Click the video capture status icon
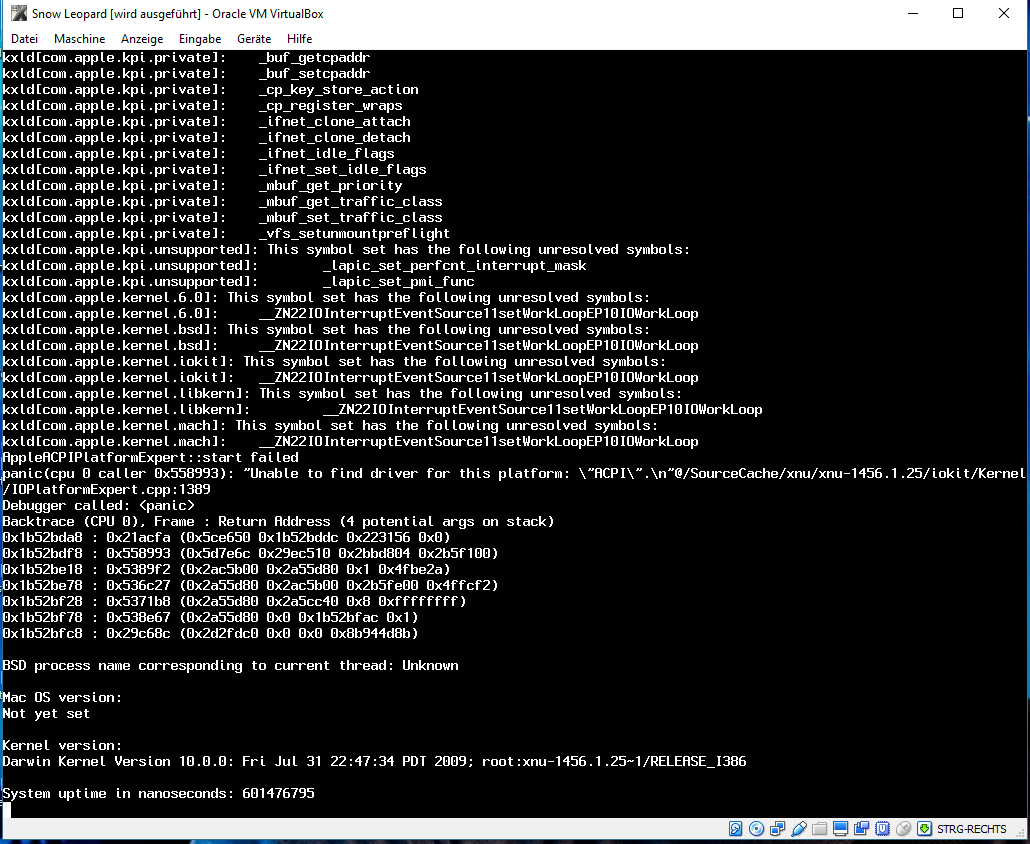Viewport: 1030px width, 844px height. tap(861, 829)
